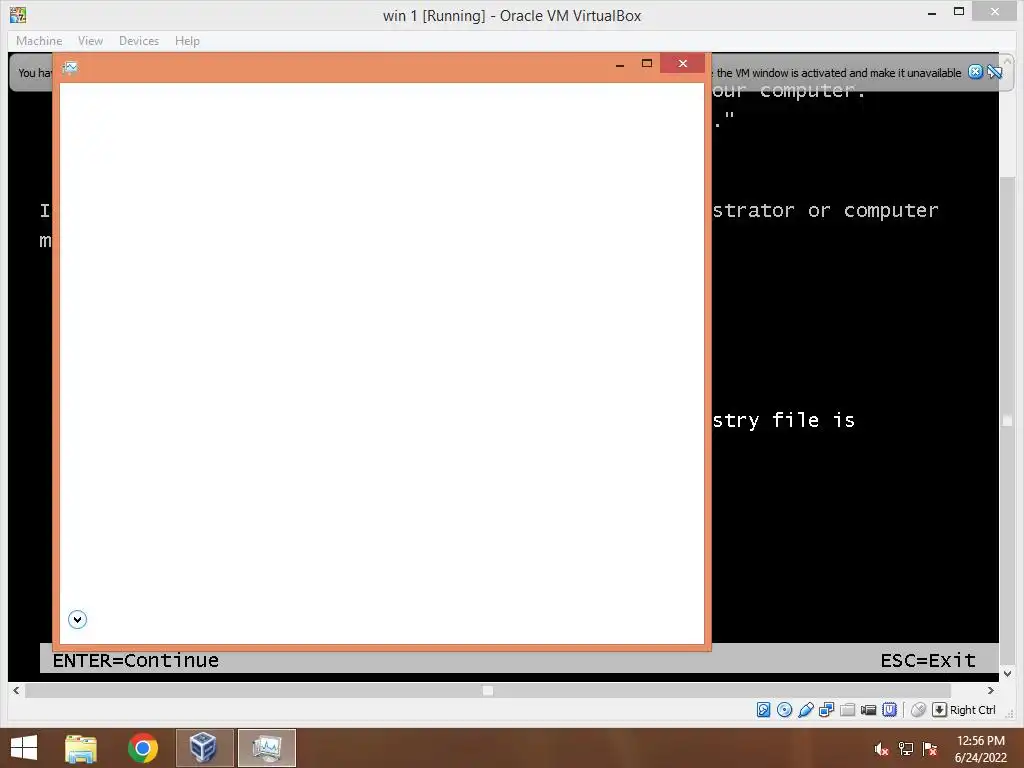This screenshot has height=768, width=1024.
Task: Minimize the orange-framed window
Action: [620, 64]
